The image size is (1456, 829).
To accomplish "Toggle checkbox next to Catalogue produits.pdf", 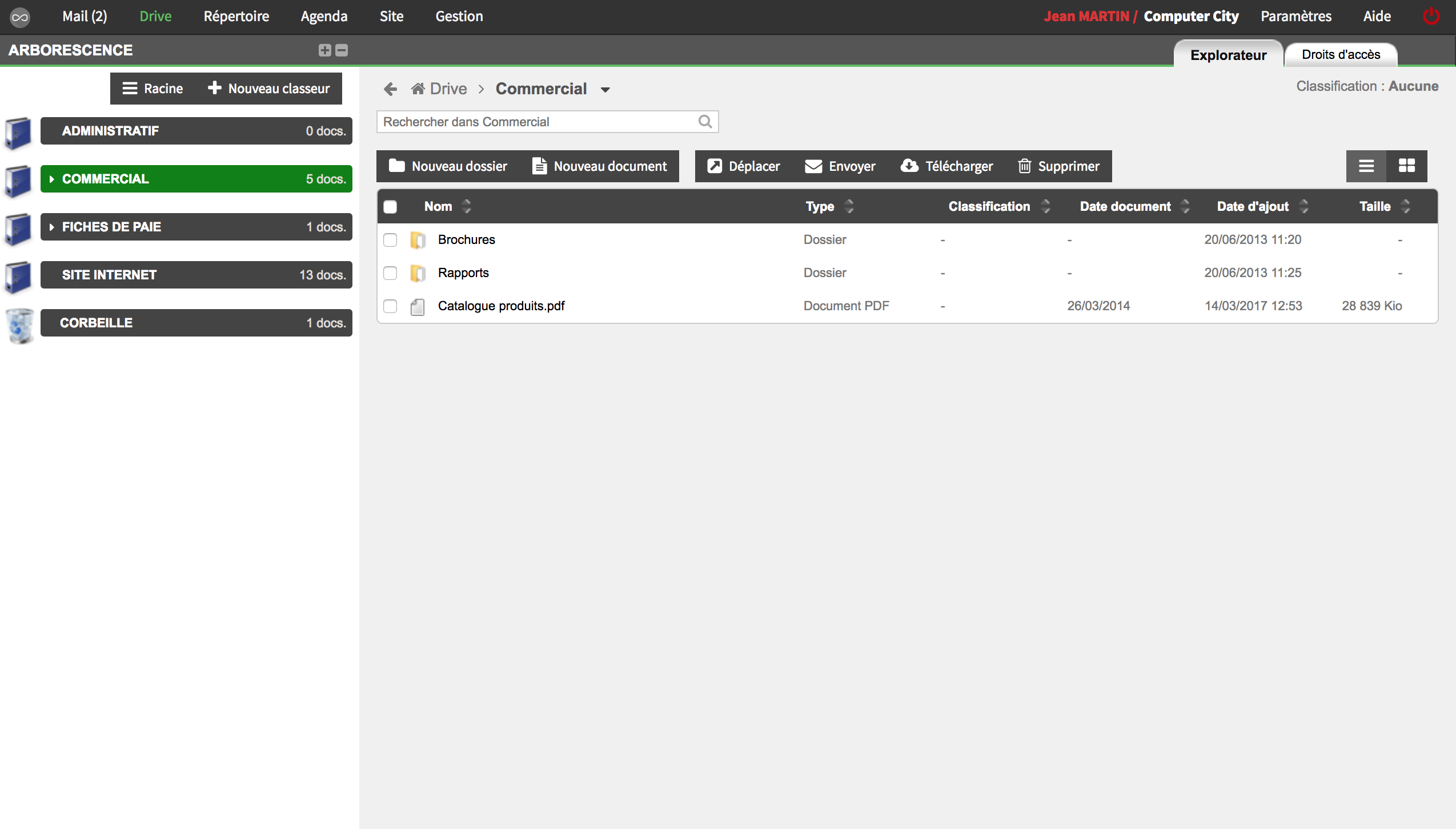I will point(390,306).
